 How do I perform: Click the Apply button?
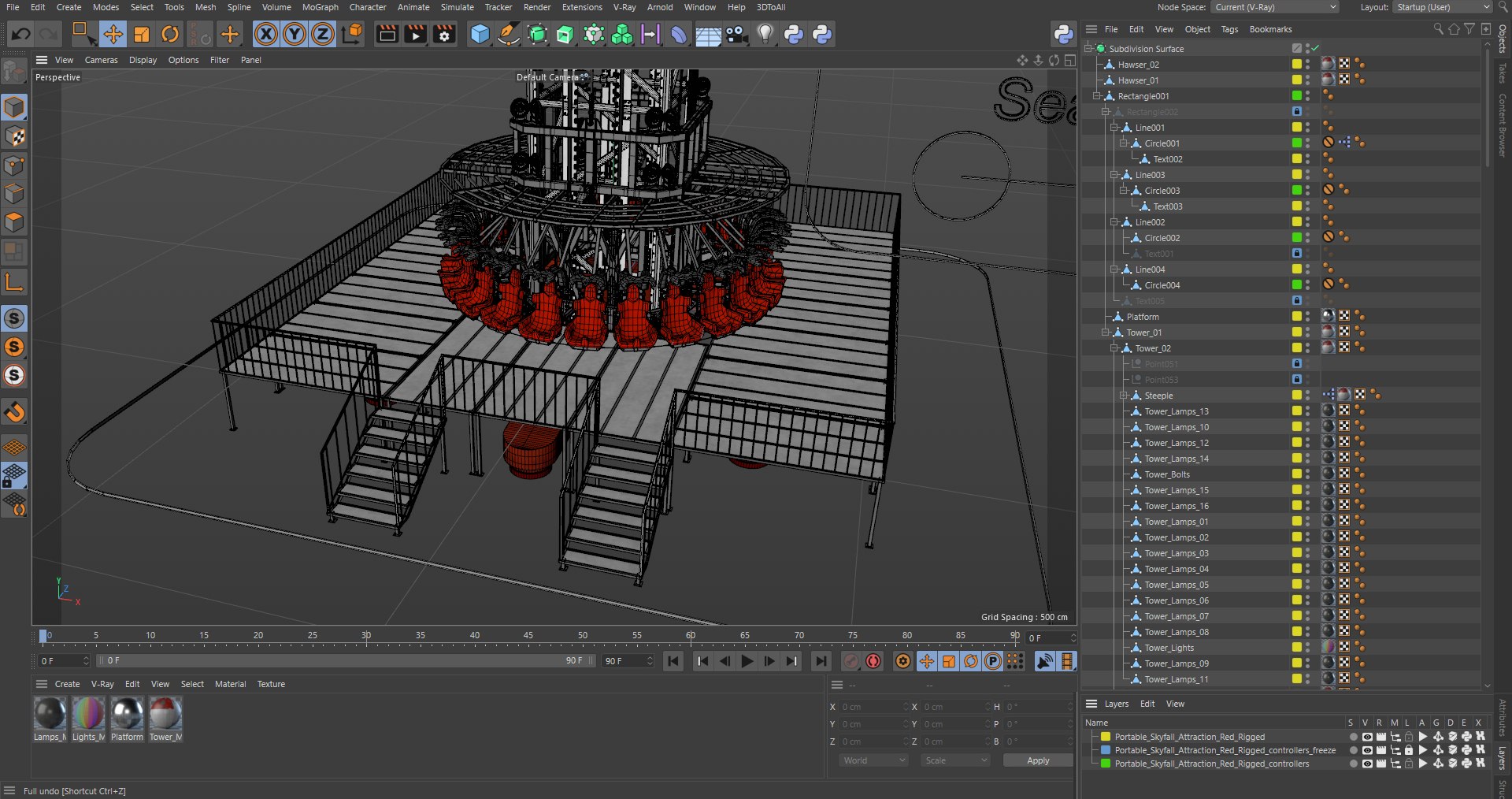coord(1038,760)
